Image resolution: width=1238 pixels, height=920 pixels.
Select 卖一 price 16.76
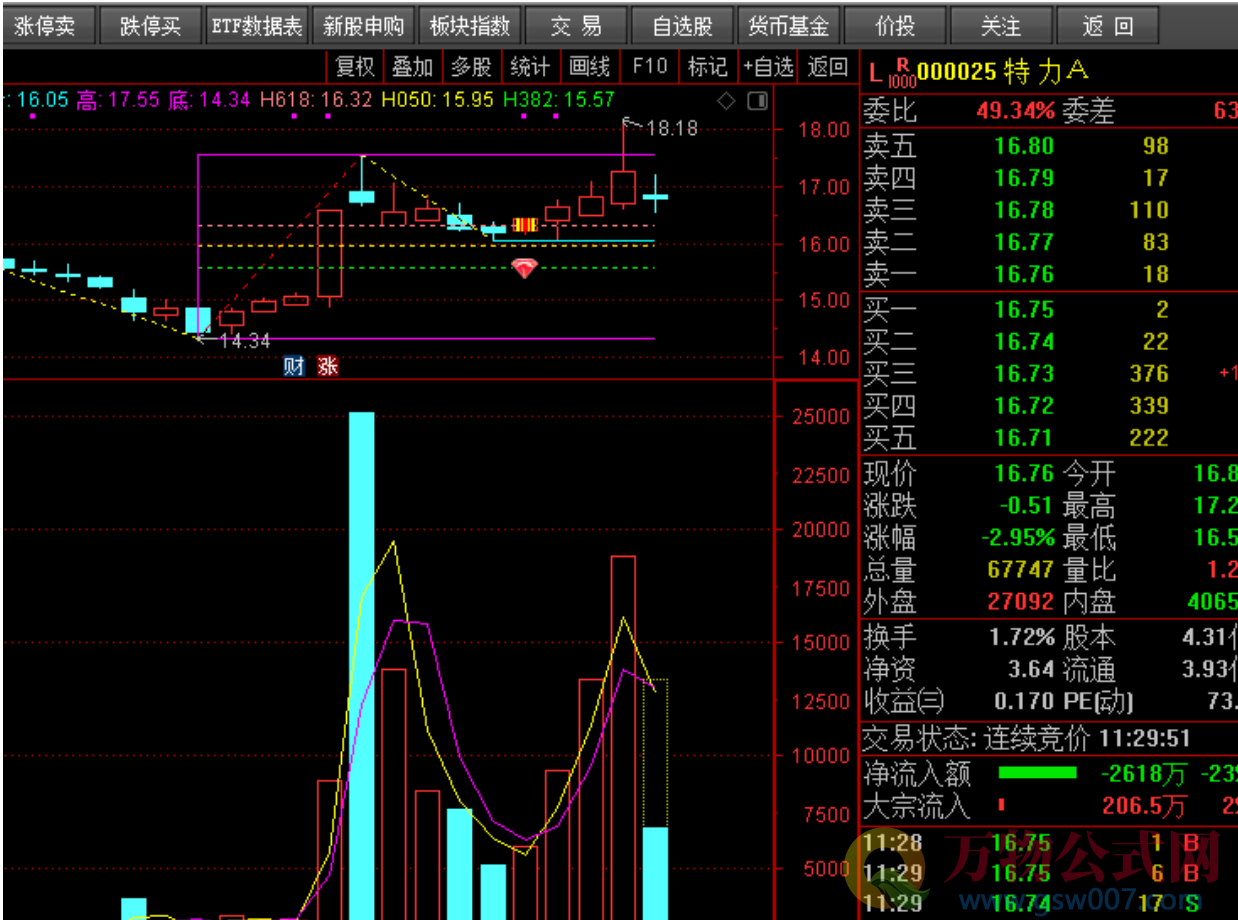(x=1024, y=274)
